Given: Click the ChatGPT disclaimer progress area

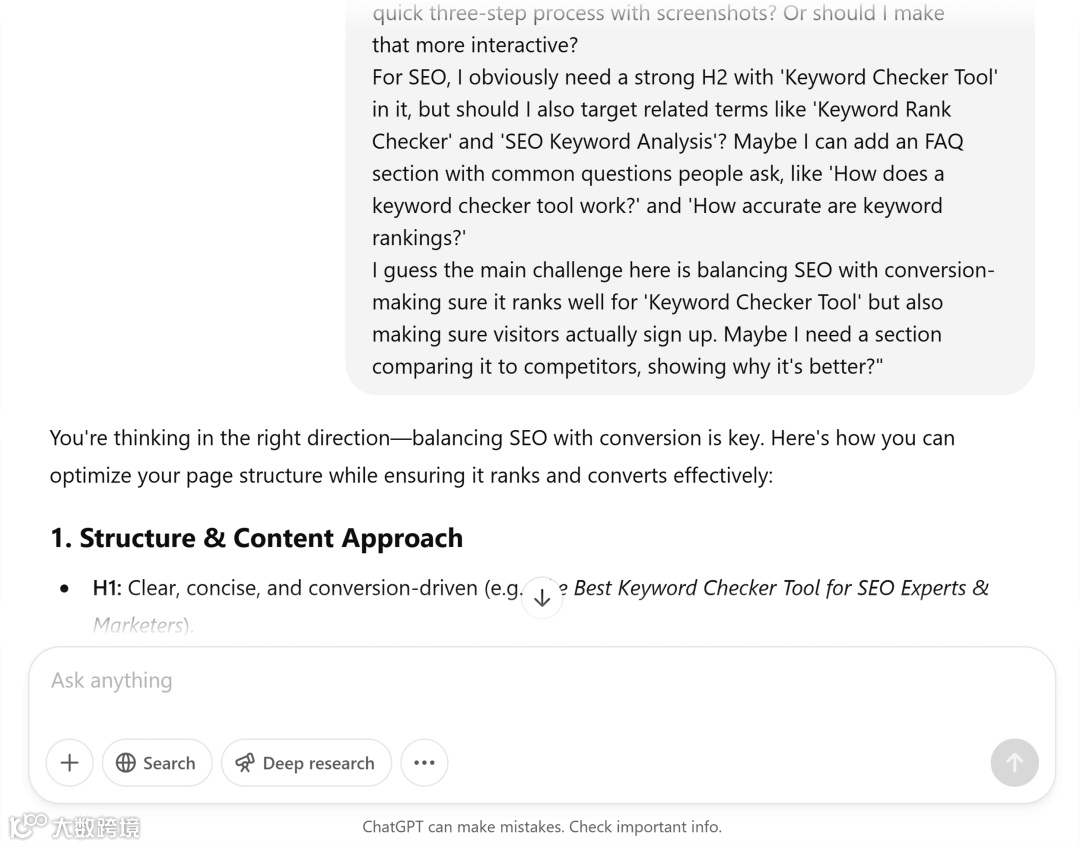Looking at the screenshot, I should coord(542,826).
